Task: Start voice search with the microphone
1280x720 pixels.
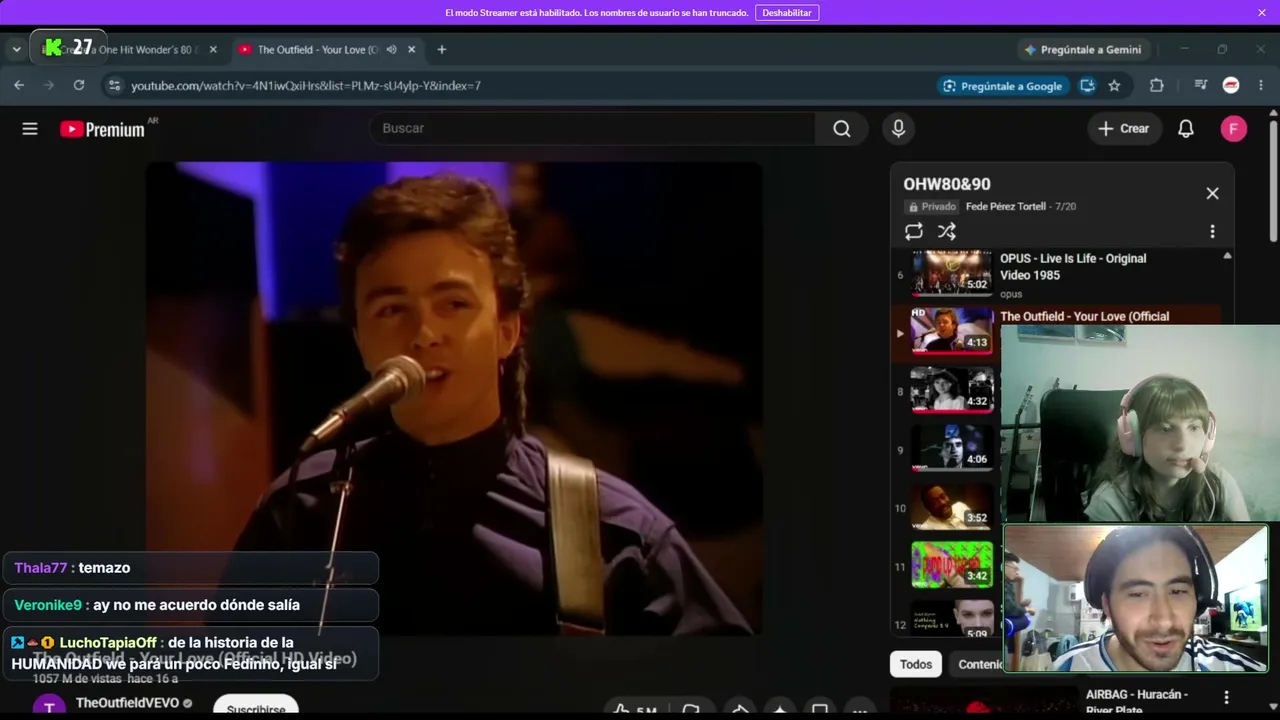Action: coord(898,128)
